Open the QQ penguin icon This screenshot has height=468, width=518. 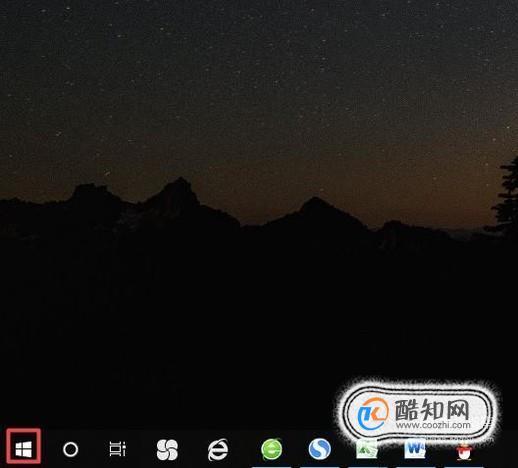click(x=464, y=452)
